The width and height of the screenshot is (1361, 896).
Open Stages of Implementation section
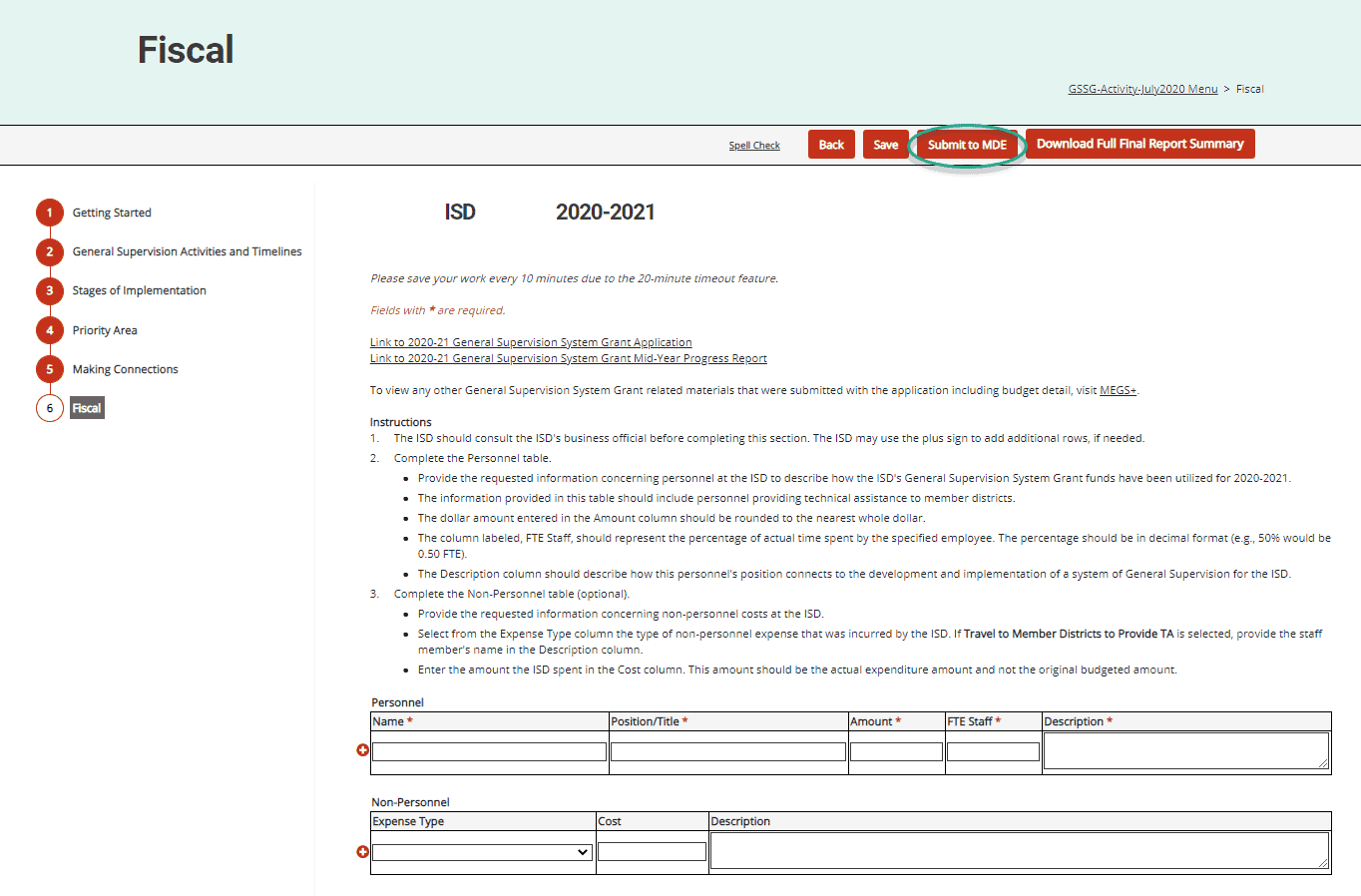point(140,290)
